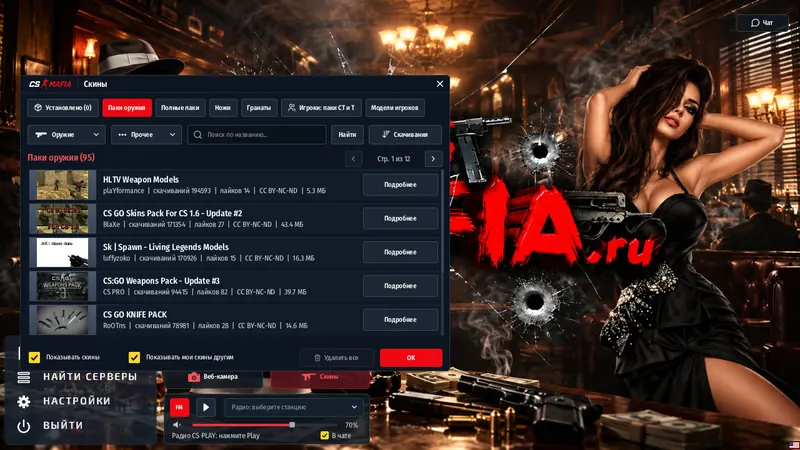The image size is (800, 450).
Task: Open the Модели игроков tab
Action: [x=394, y=108]
